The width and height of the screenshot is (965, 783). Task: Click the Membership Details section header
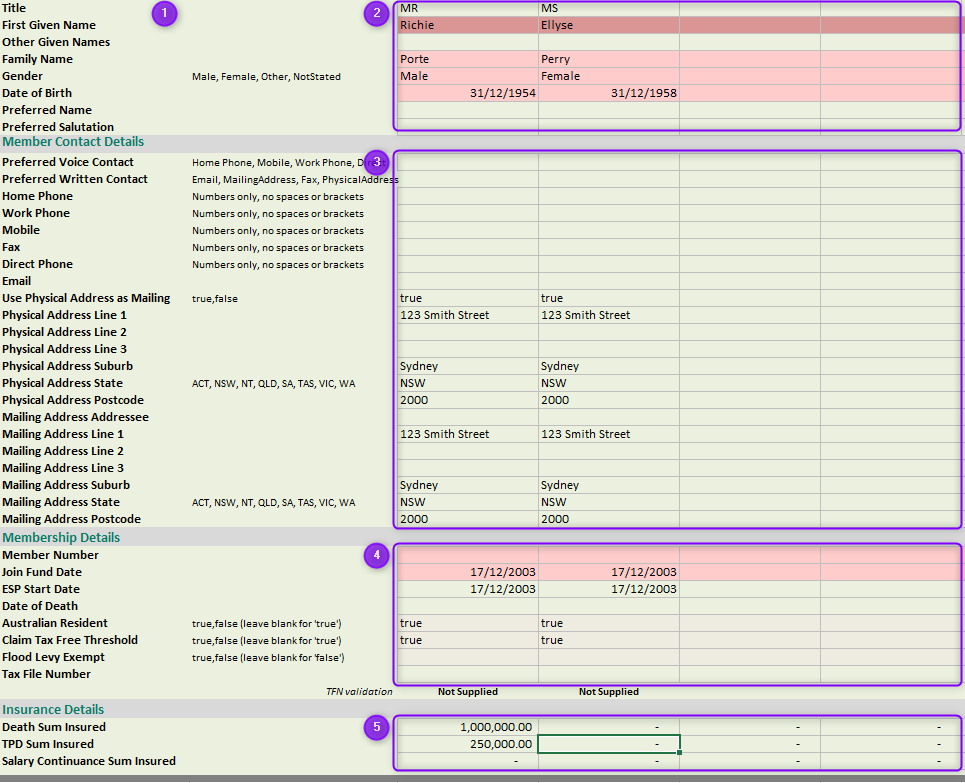[61, 537]
